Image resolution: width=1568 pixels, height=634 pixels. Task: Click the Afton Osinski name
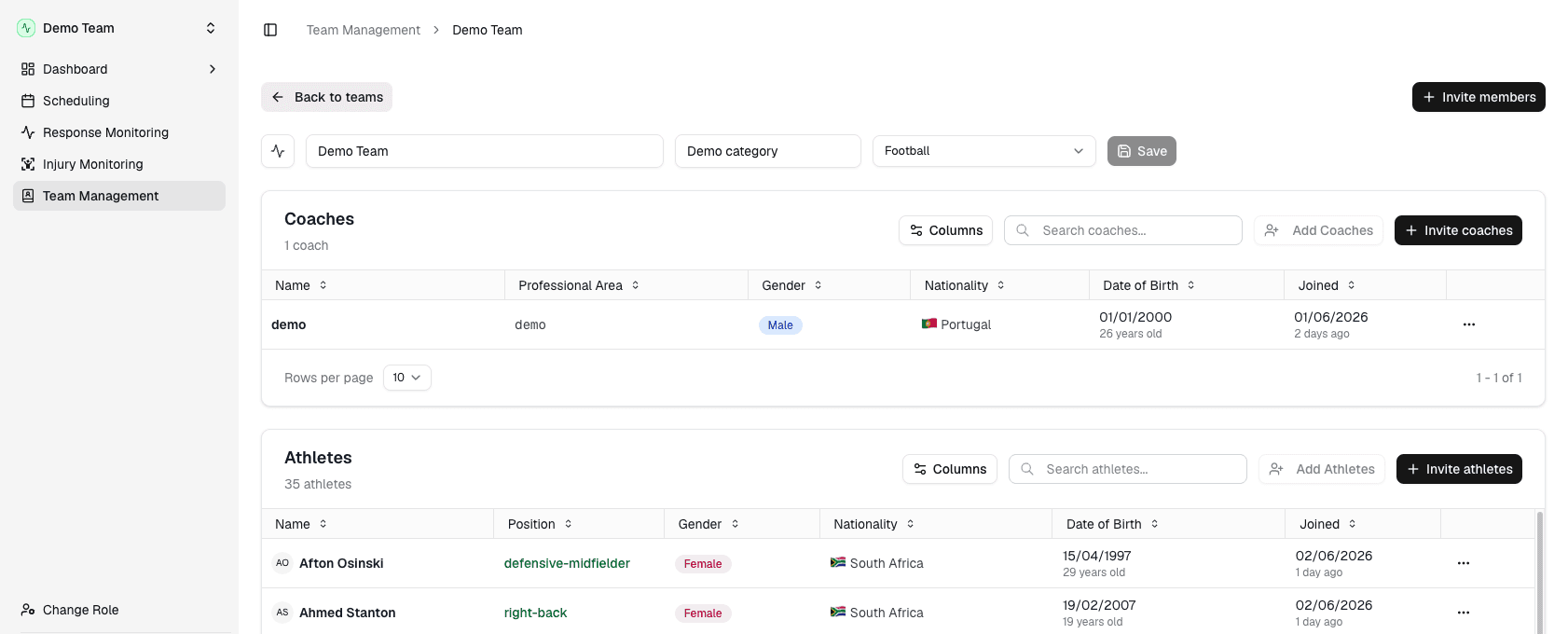(x=341, y=563)
